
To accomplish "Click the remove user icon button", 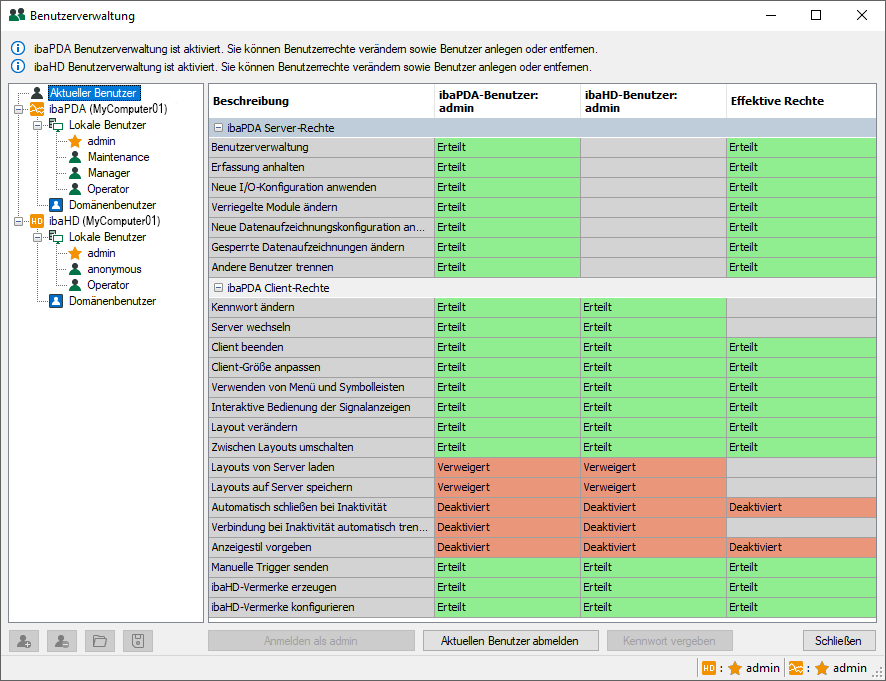I will coord(62,641).
